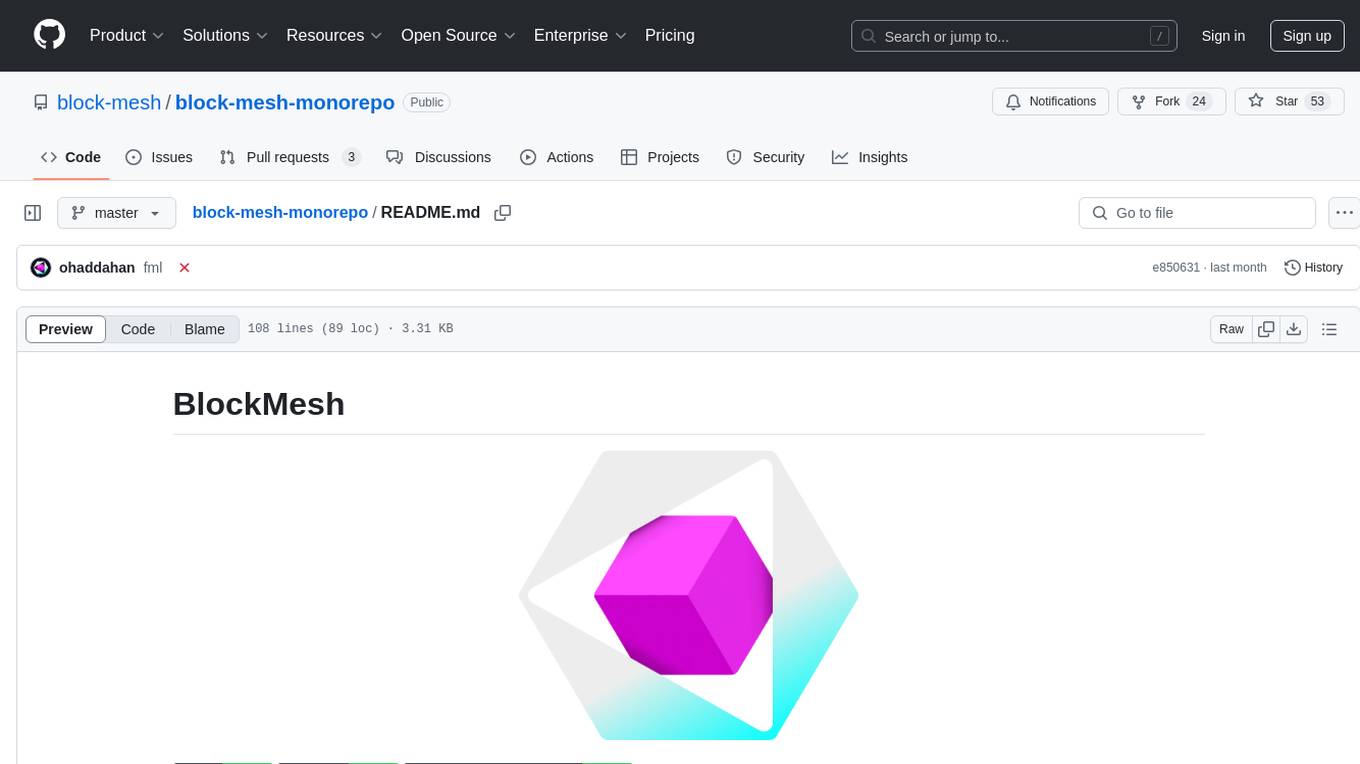1360x764 pixels.
Task: Expand the Resources menu
Action: click(334, 35)
